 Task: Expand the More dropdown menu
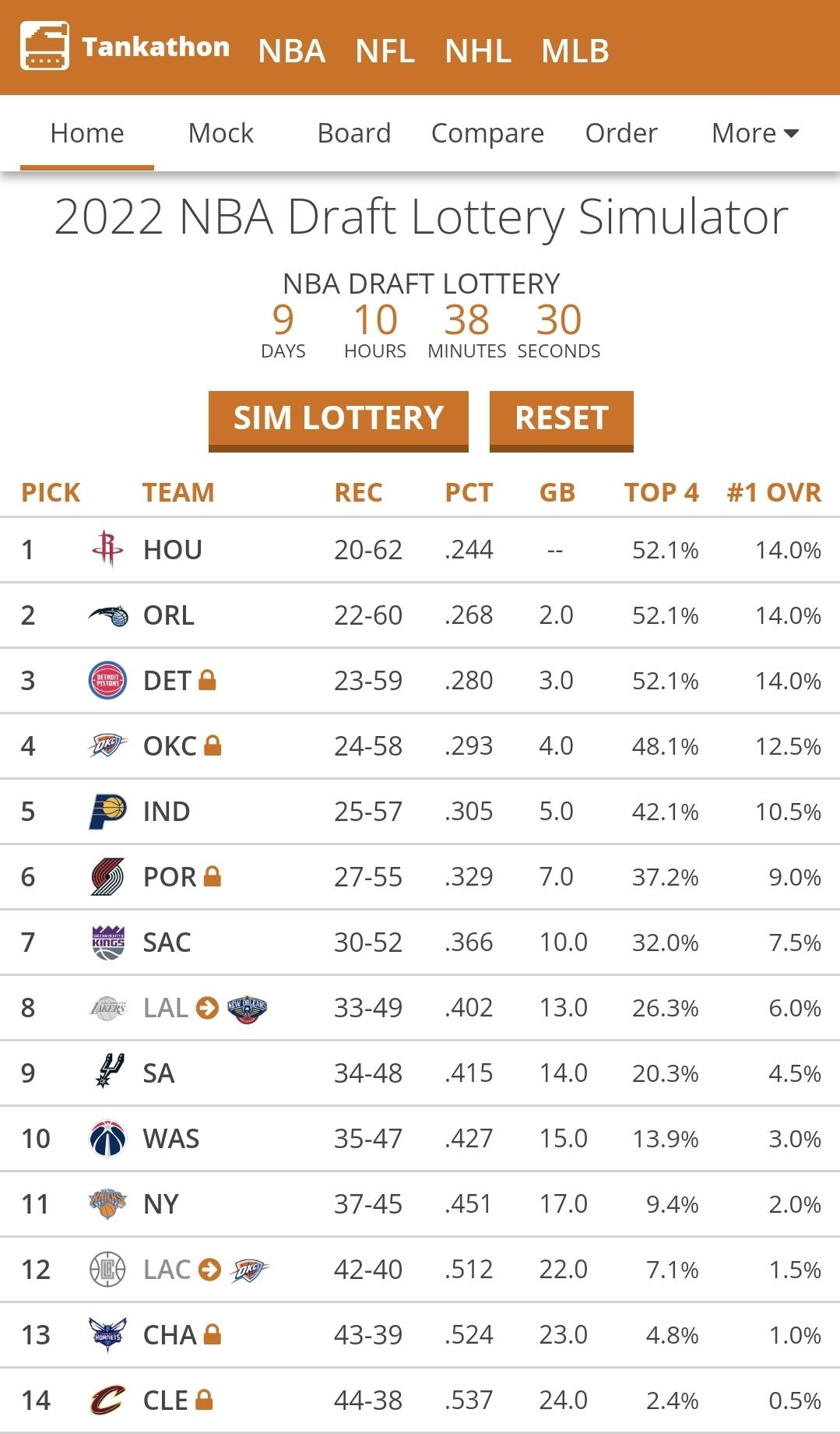754,133
